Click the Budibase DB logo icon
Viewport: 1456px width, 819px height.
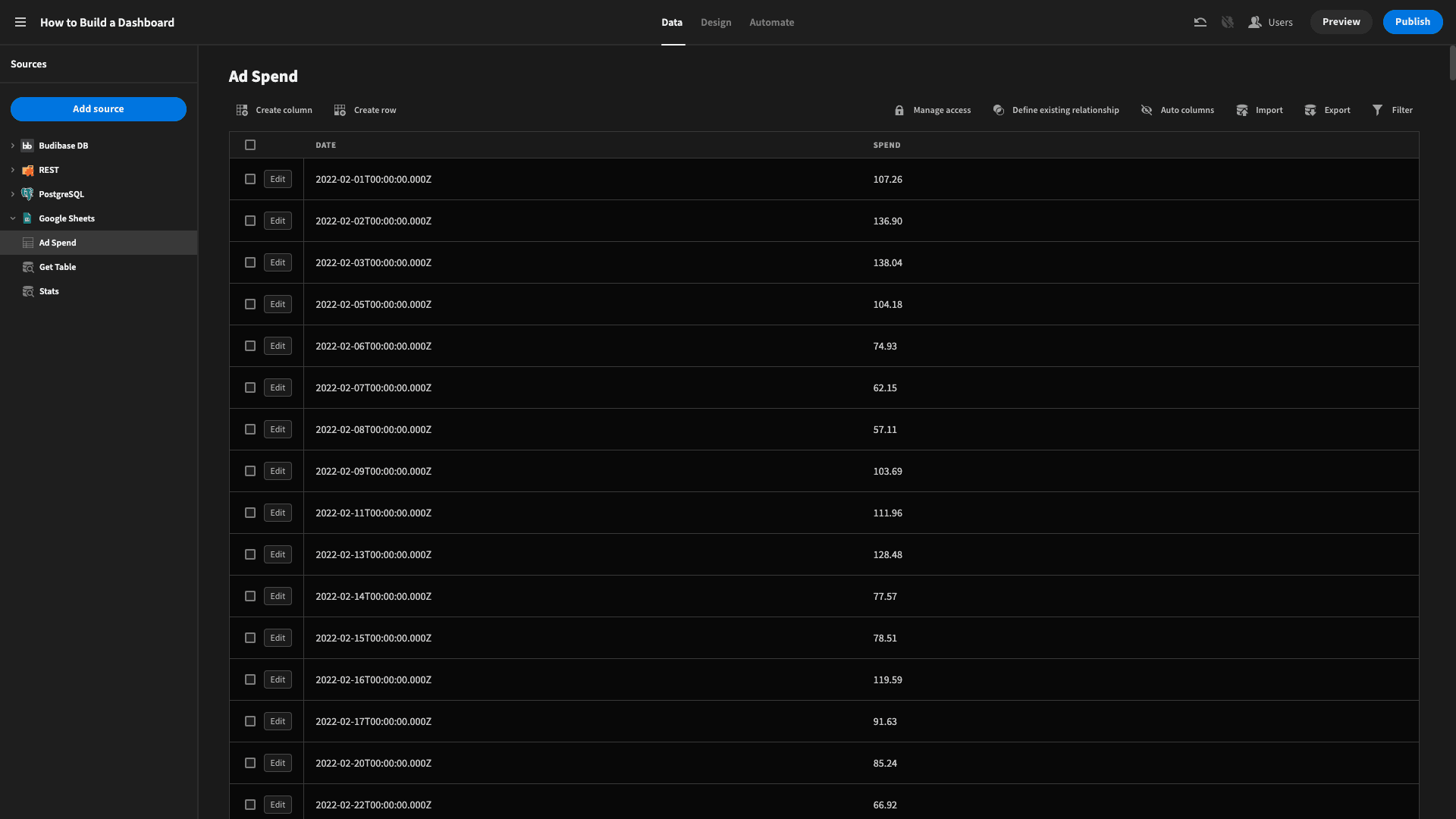pyautogui.click(x=27, y=146)
